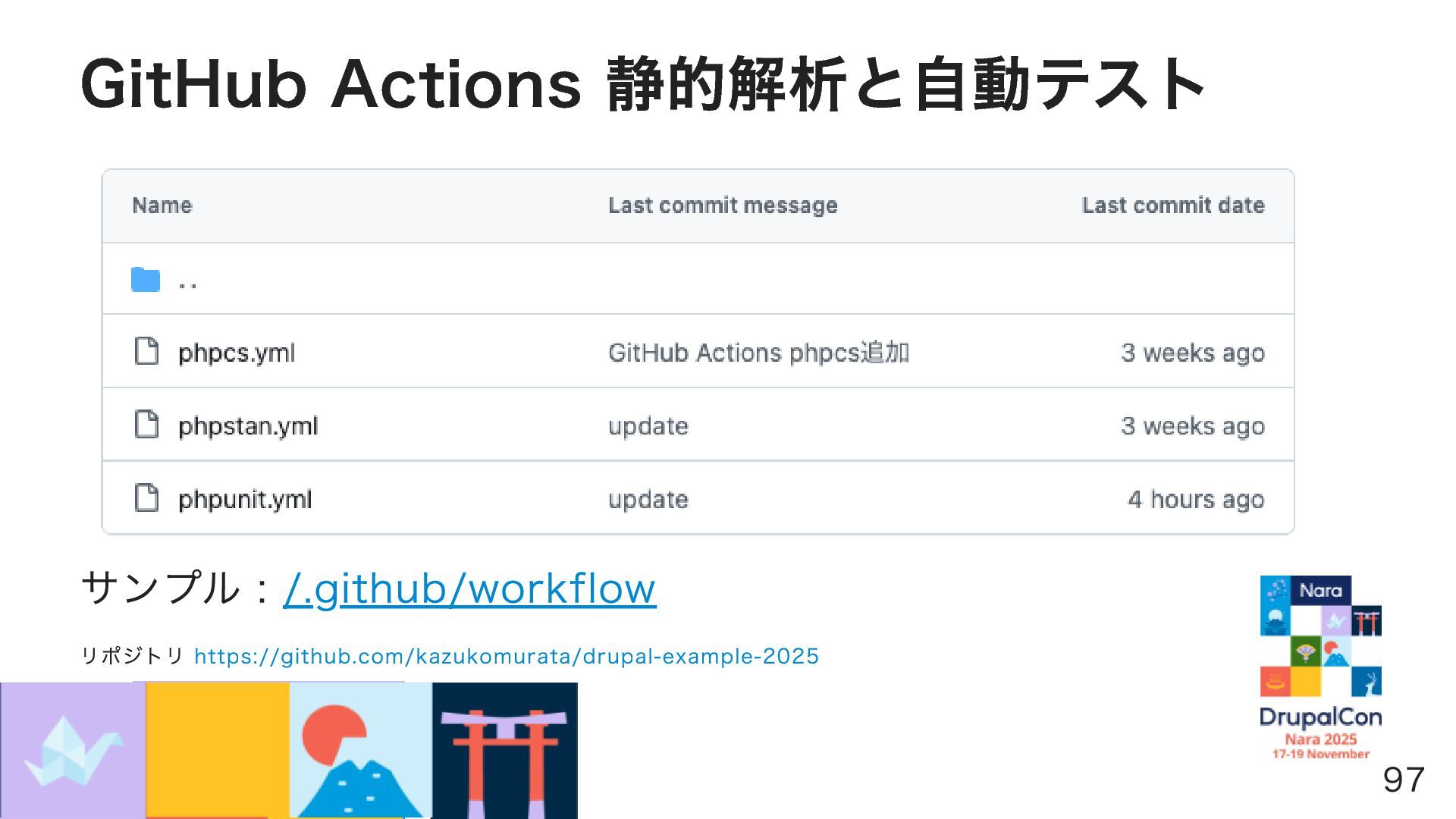Navigate to parent directory via two dots

click(x=187, y=283)
